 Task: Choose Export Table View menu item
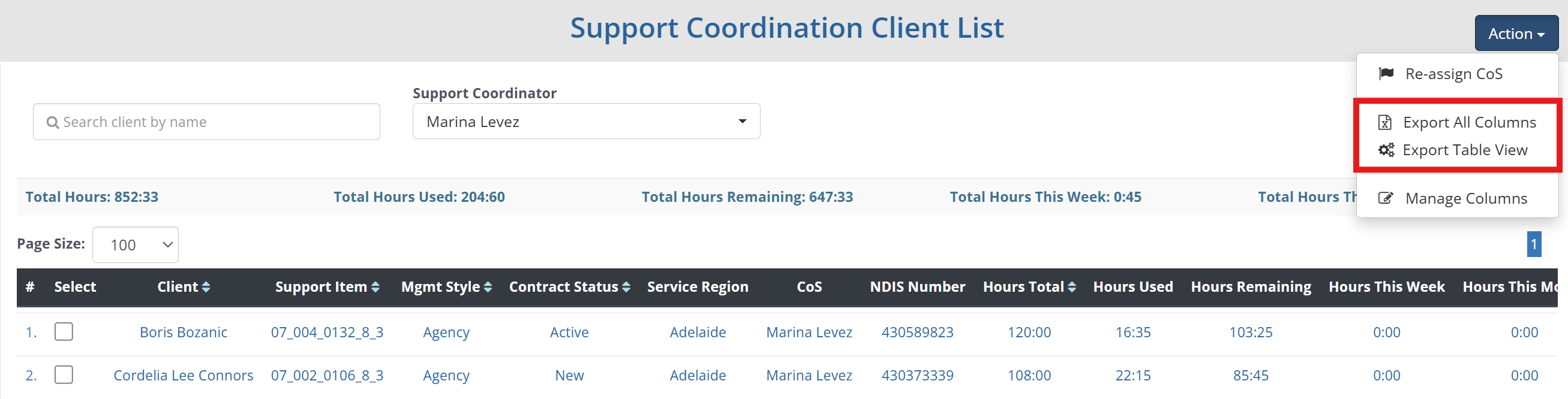coord(1464,150)
